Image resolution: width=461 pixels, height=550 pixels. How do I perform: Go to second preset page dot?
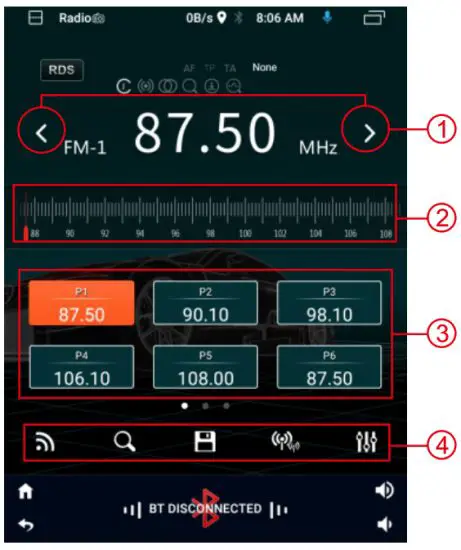coord(206,406)
